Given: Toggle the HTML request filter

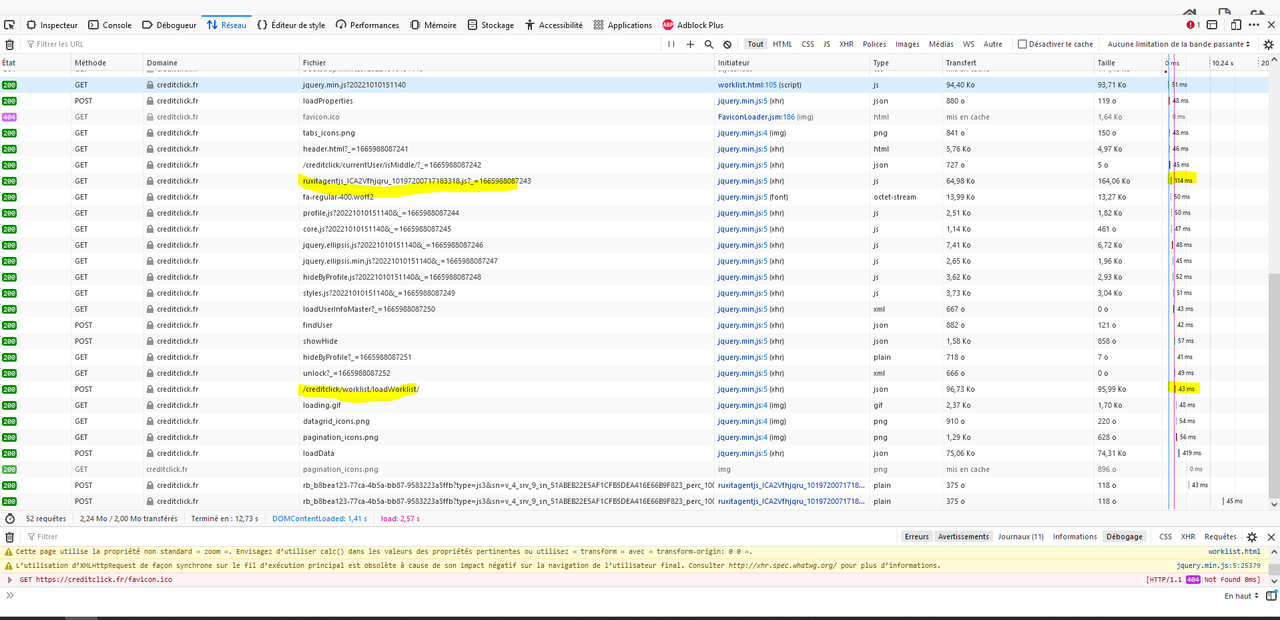Looking at the screenshot, I should 782,44.
